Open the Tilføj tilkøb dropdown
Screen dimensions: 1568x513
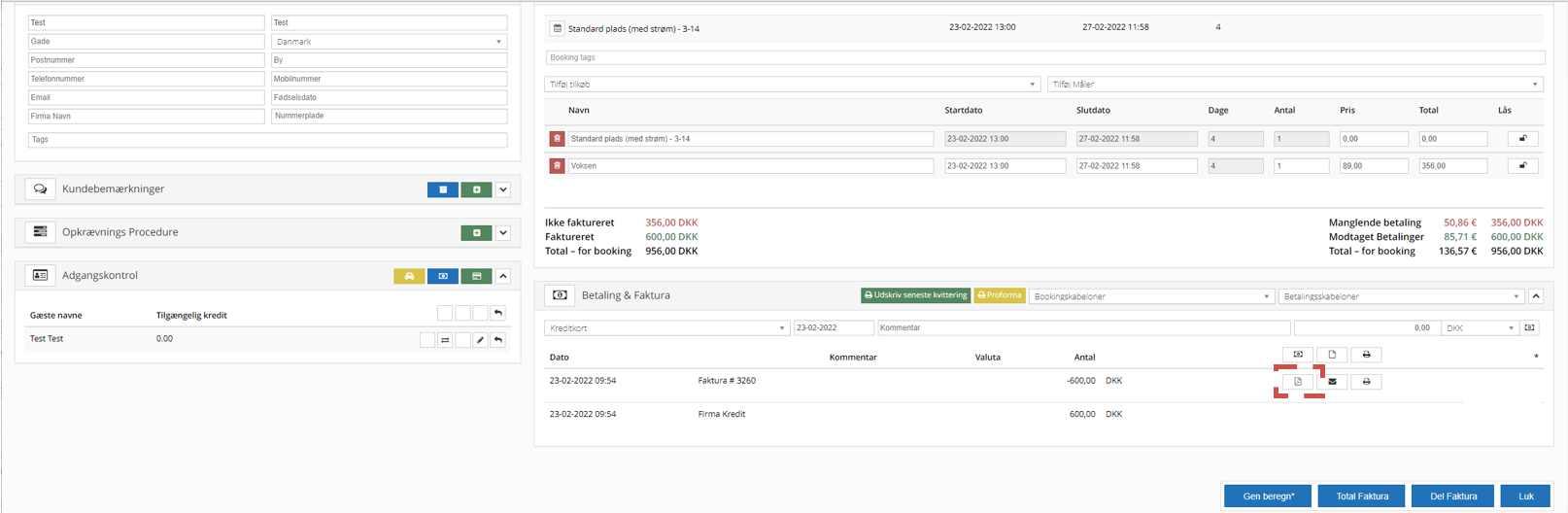(791, 85)
